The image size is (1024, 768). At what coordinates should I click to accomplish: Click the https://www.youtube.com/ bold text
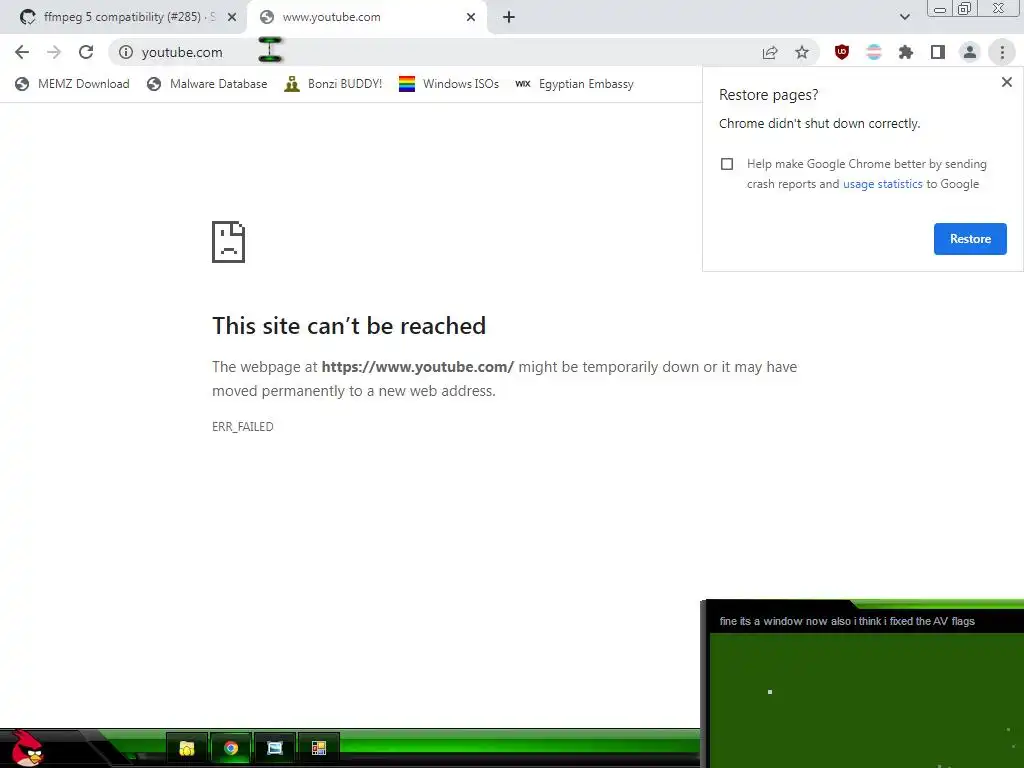417,367
